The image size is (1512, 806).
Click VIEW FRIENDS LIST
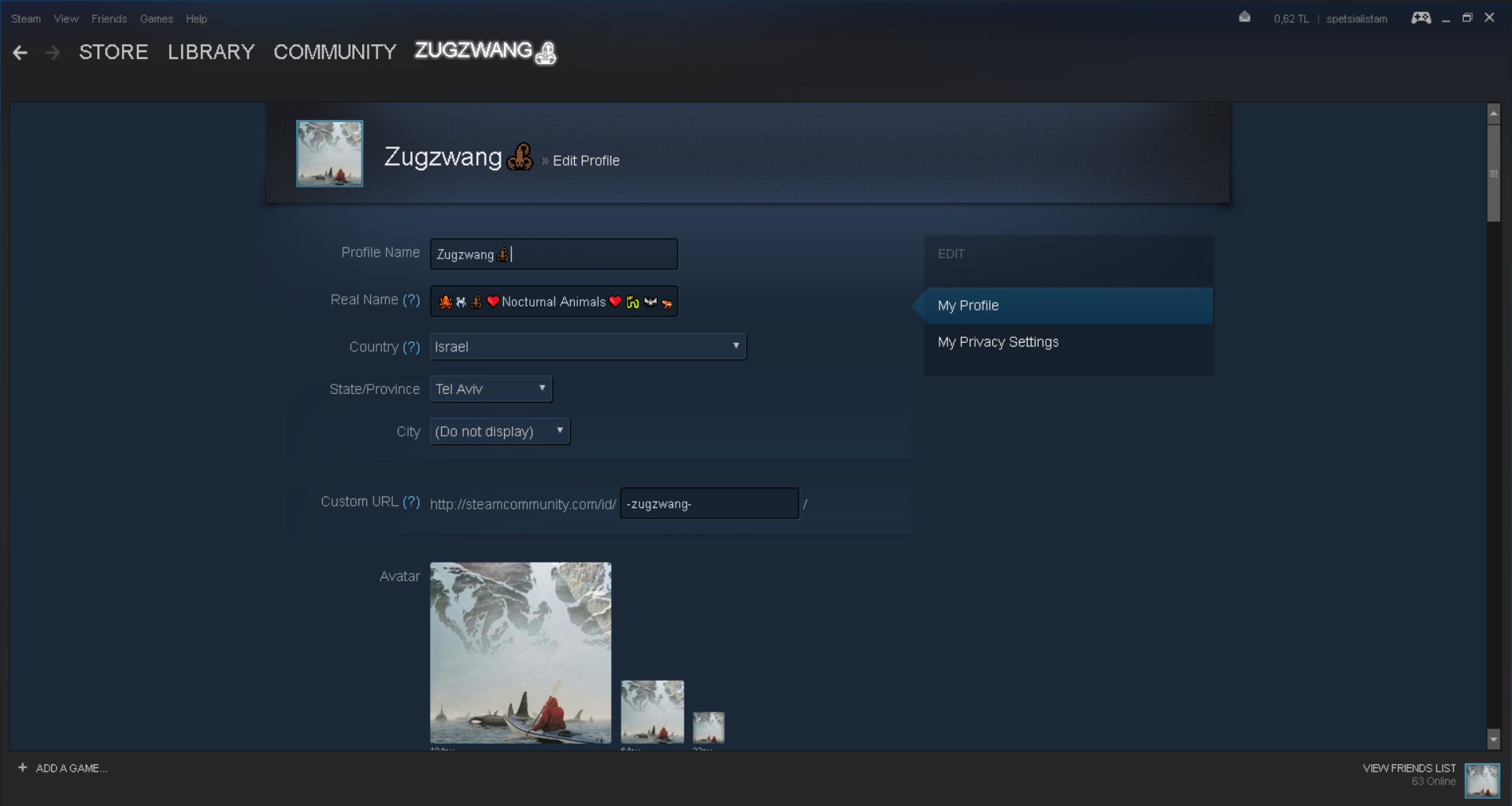coord(1409,768)
